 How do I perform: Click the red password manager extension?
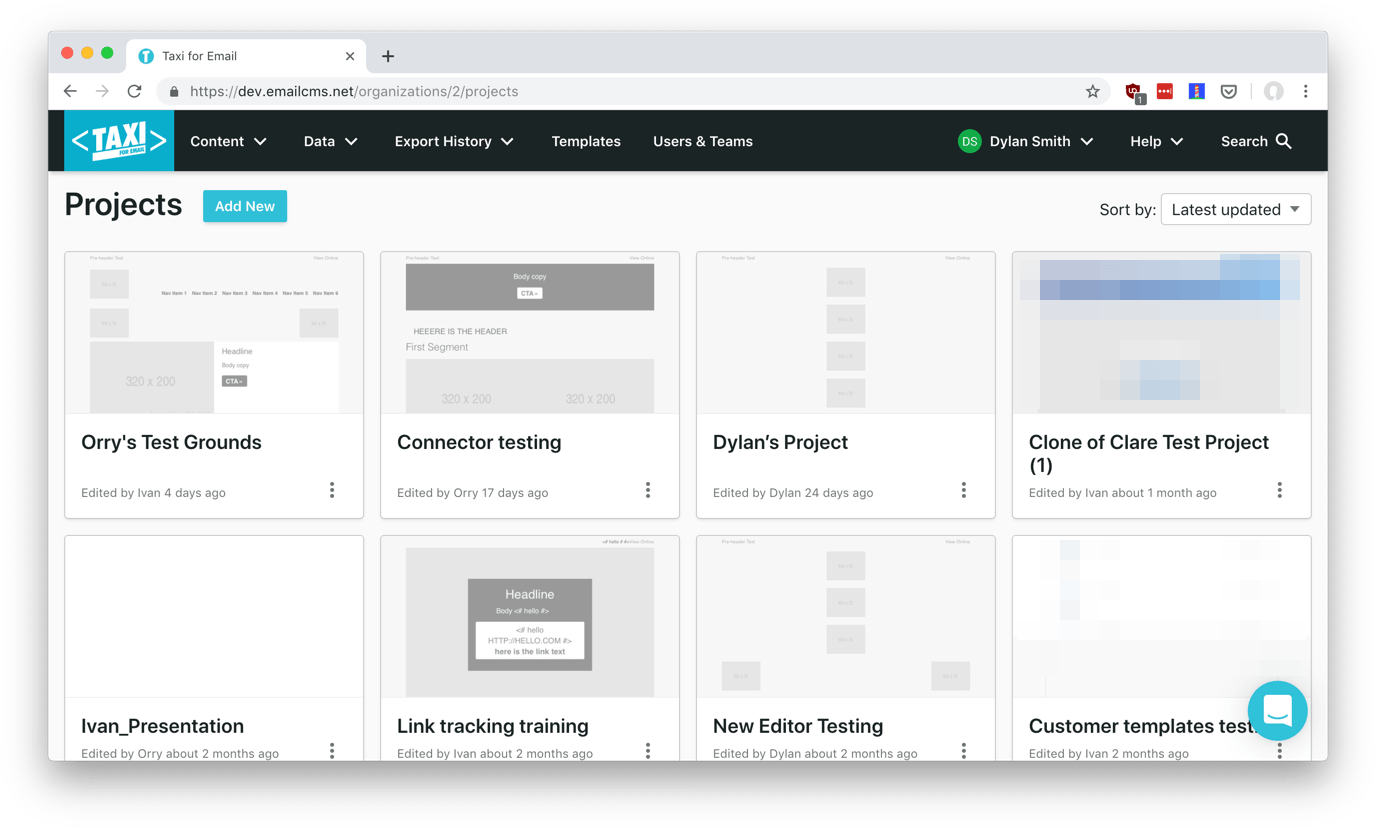pyautogui.click(x=1165, y=91)
